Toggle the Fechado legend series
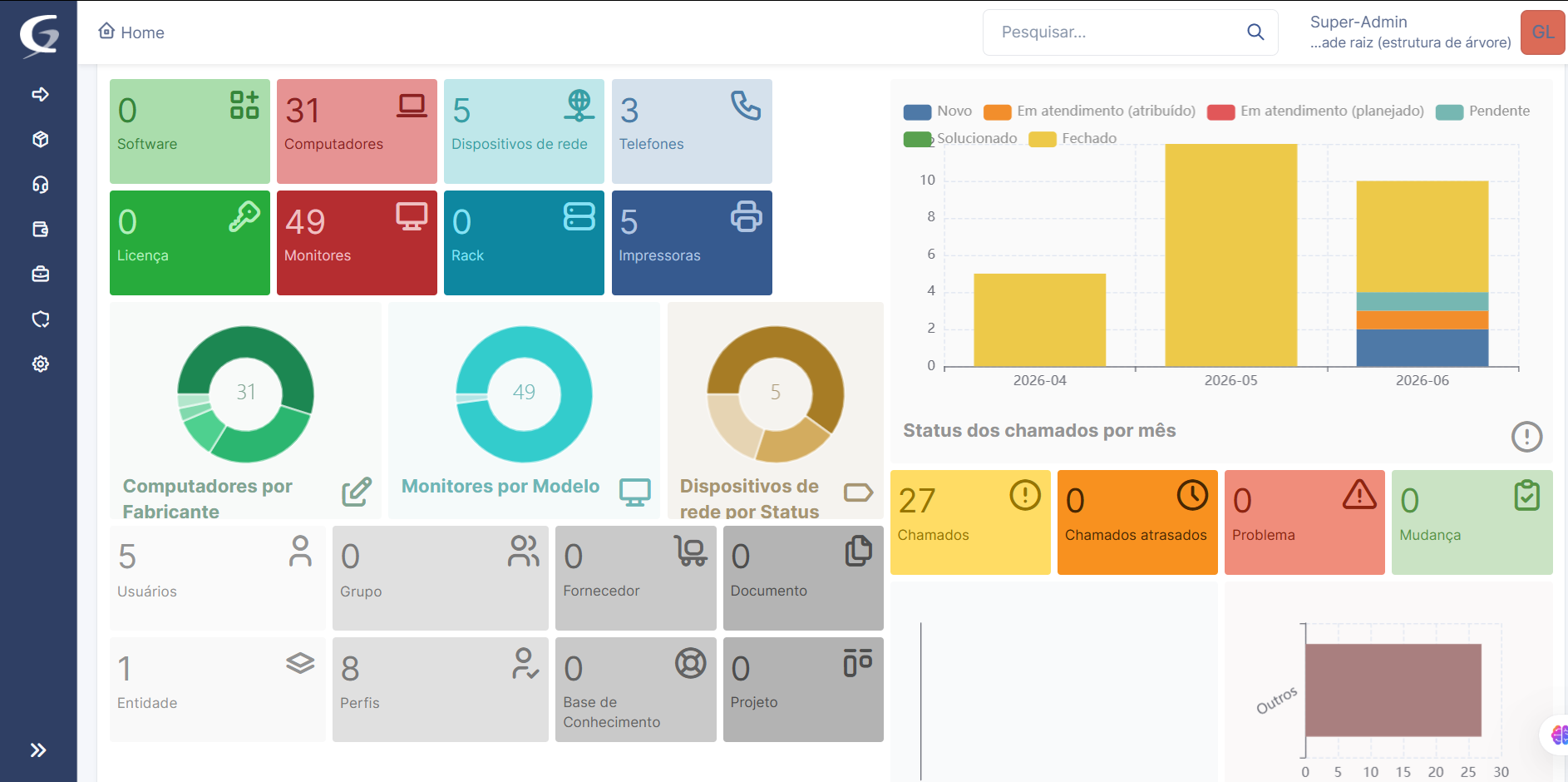 pyautogui.click(x=1072, y=138)
